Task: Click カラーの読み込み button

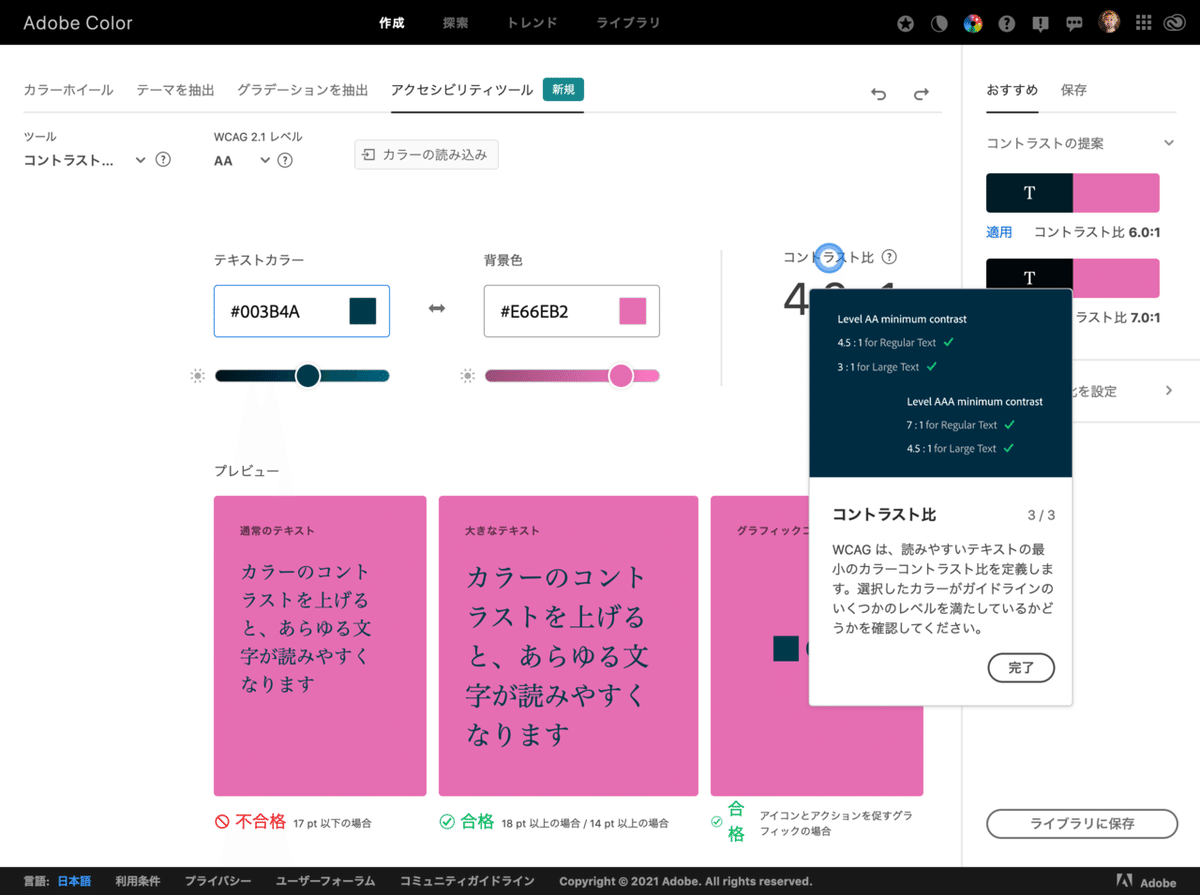Action: [x=427, y=155]
